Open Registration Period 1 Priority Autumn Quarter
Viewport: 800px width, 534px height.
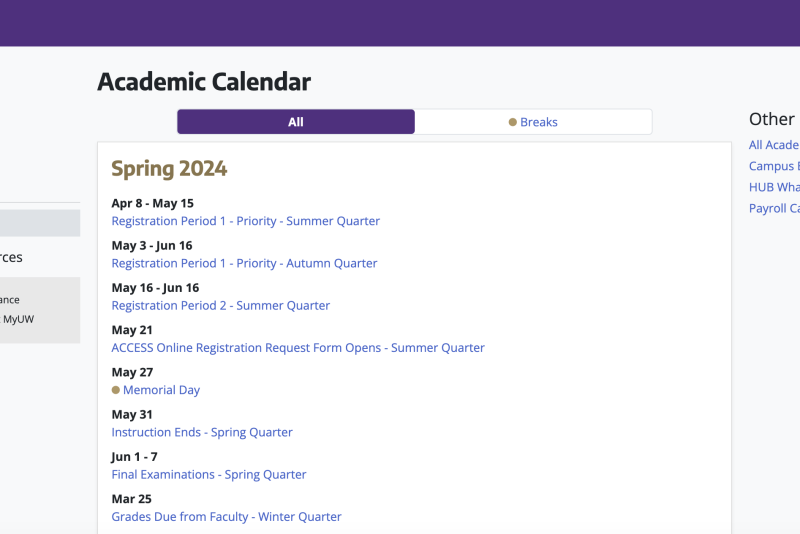coord(244,263)
